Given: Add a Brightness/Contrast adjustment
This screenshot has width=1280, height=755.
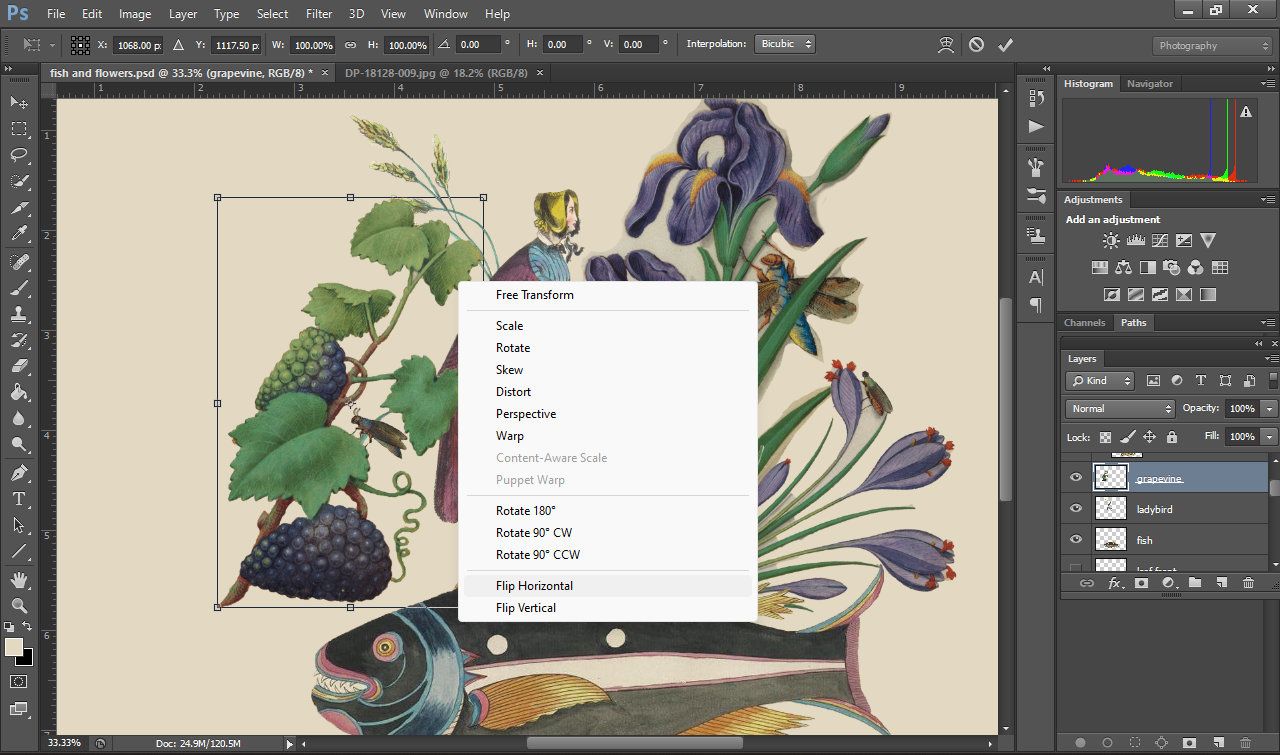Looking at the screenshot, I should (x=1111, y=241).
